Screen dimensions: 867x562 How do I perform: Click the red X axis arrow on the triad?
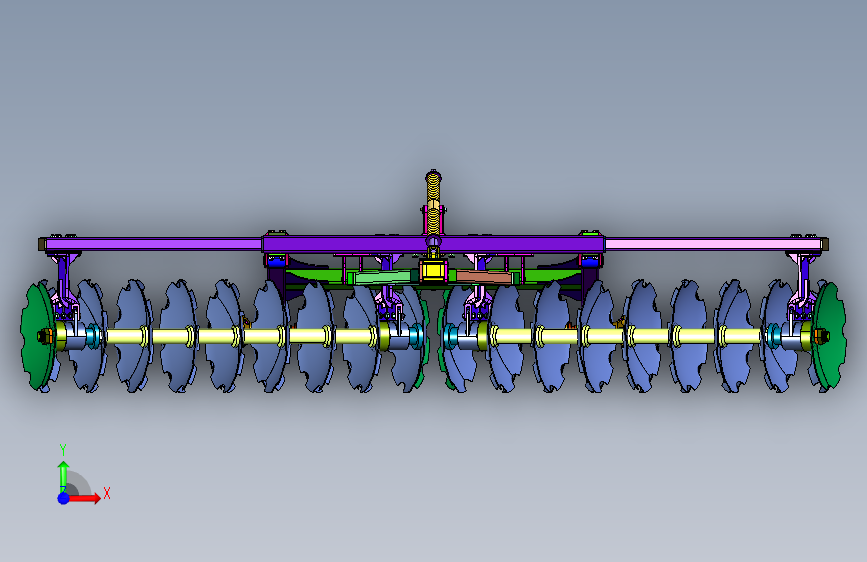pos(84,498)
